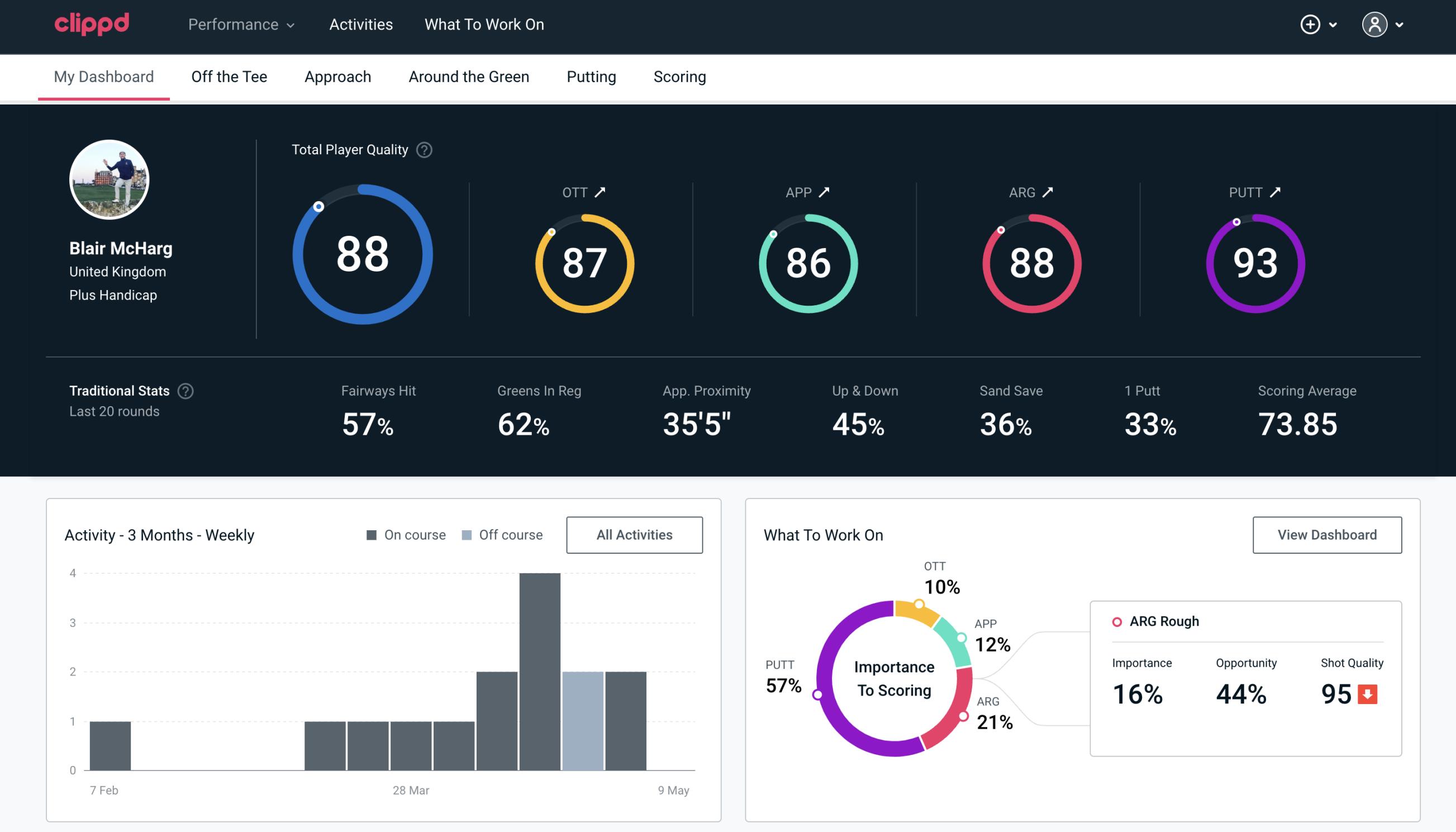Click the View Dashboard button
This screenshot has height=832, width=1456.
[1328, 534]
